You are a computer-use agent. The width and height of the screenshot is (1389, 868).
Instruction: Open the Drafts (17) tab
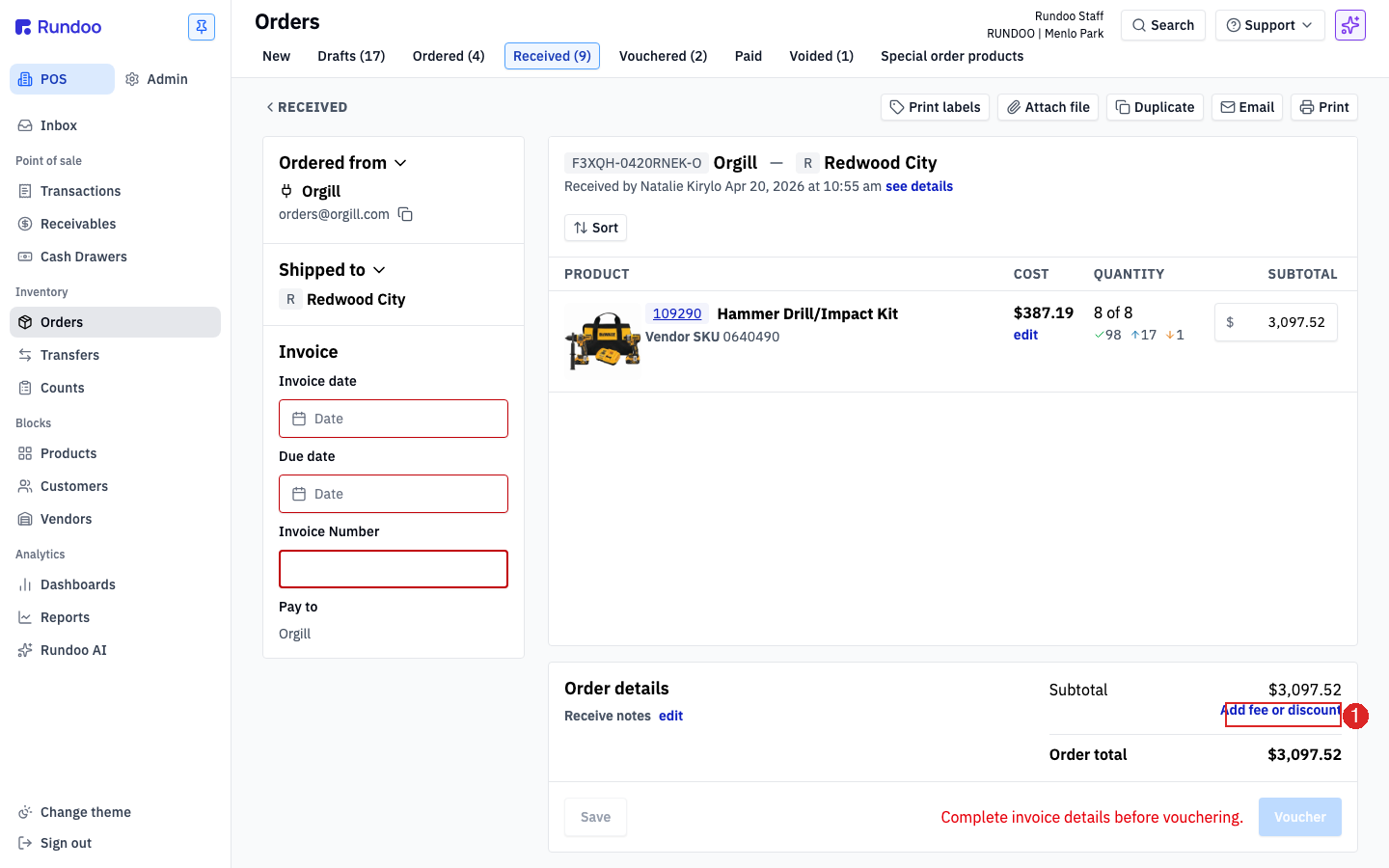coord(351,56)
